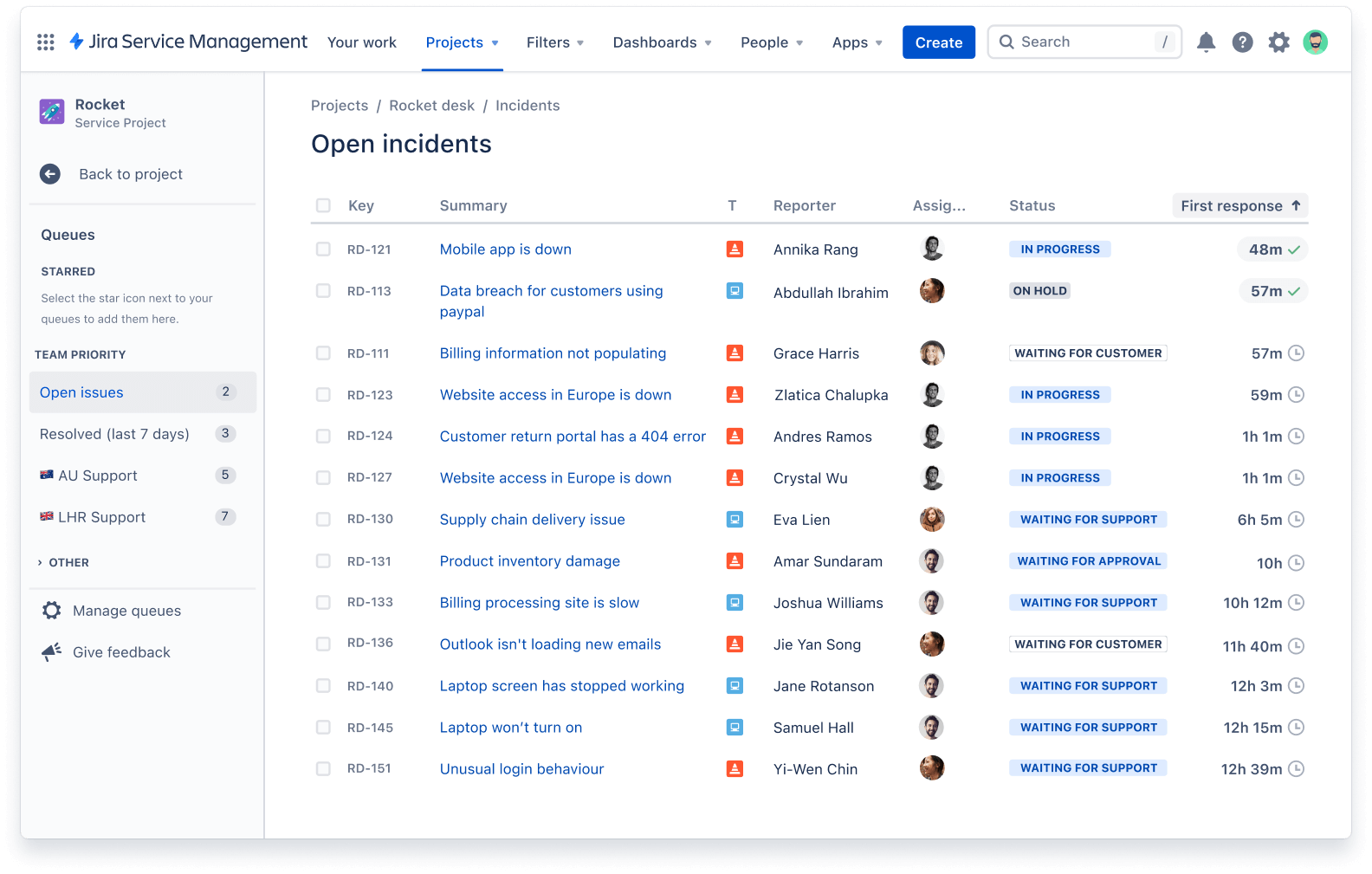This screenshot has height=874, width=1372.
Task: Click the notifications bell icon
Action: [1206, 42]
